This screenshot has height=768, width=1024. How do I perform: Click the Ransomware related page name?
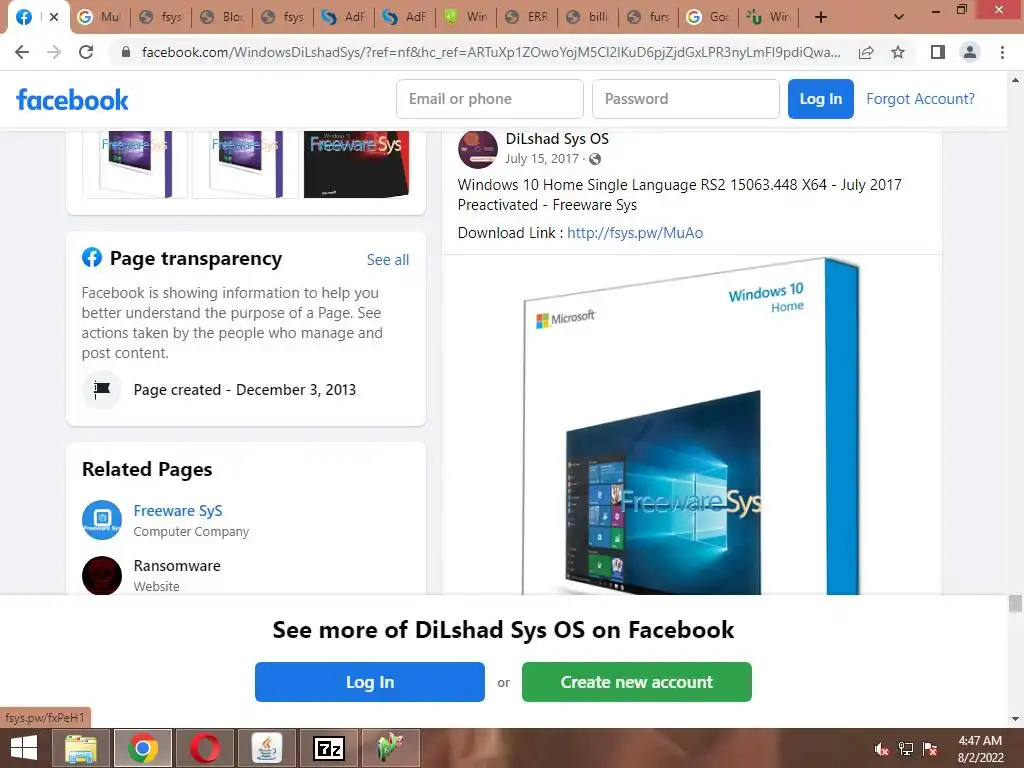[177, 566]
